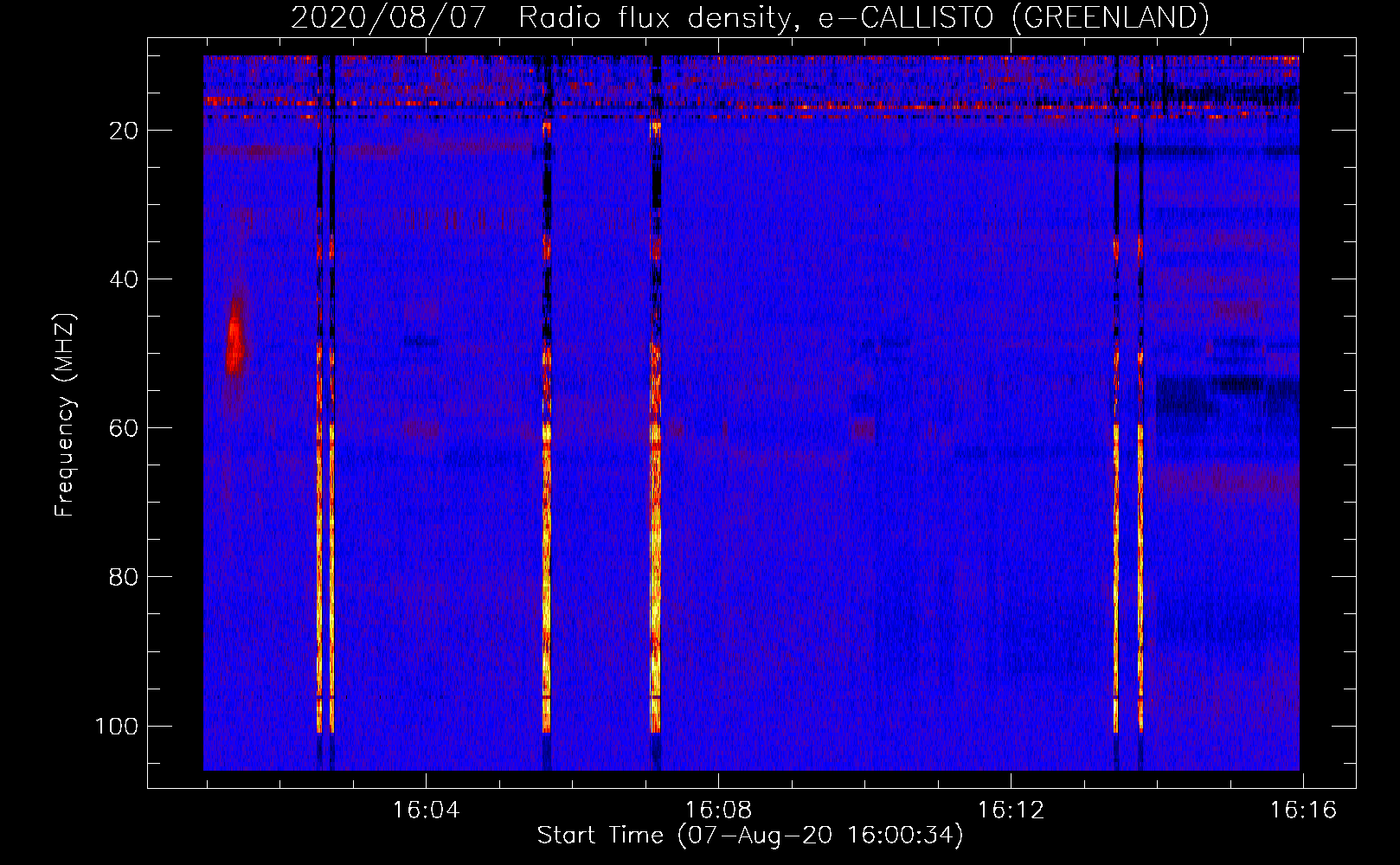The image size is (1400, 865).
Task: Click the time tick label '16:16'
Action: (x=1303, y=811)
